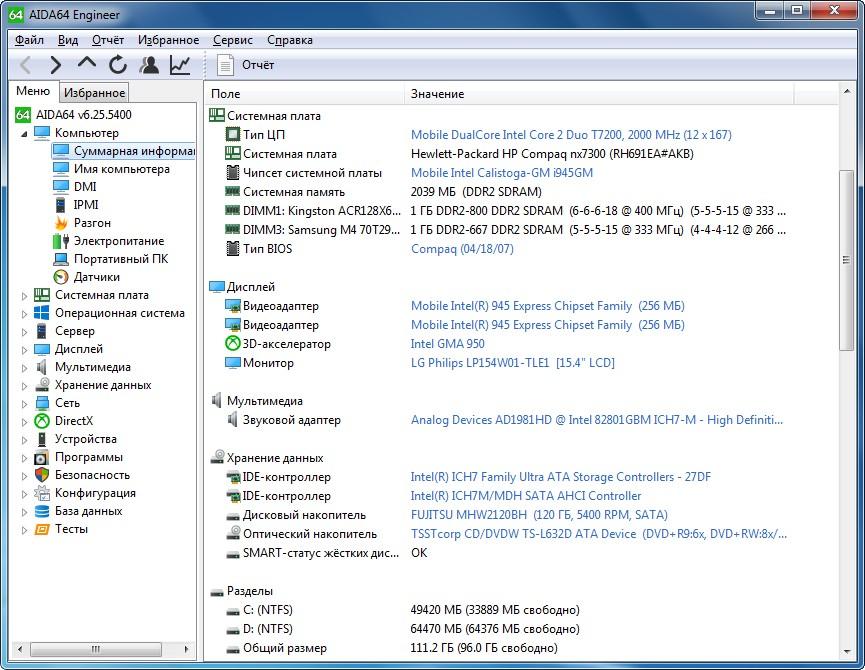Image resolution: width=865 pixels, height=670 pixels.
Task: Select the Датчики gauge icon
Action: point(61,277)
